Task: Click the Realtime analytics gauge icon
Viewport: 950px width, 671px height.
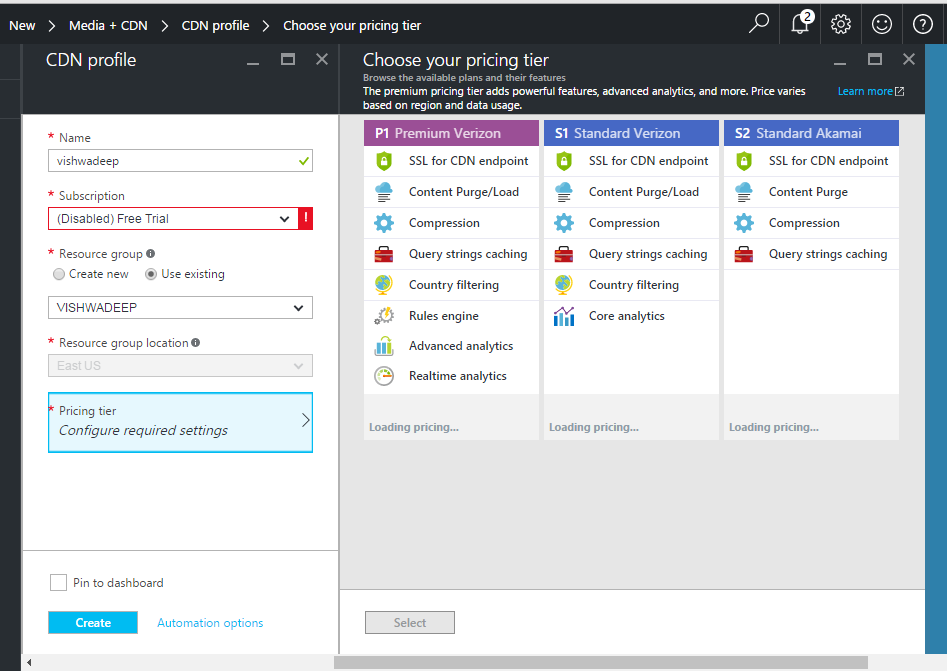Action: [x=384, y=376]
